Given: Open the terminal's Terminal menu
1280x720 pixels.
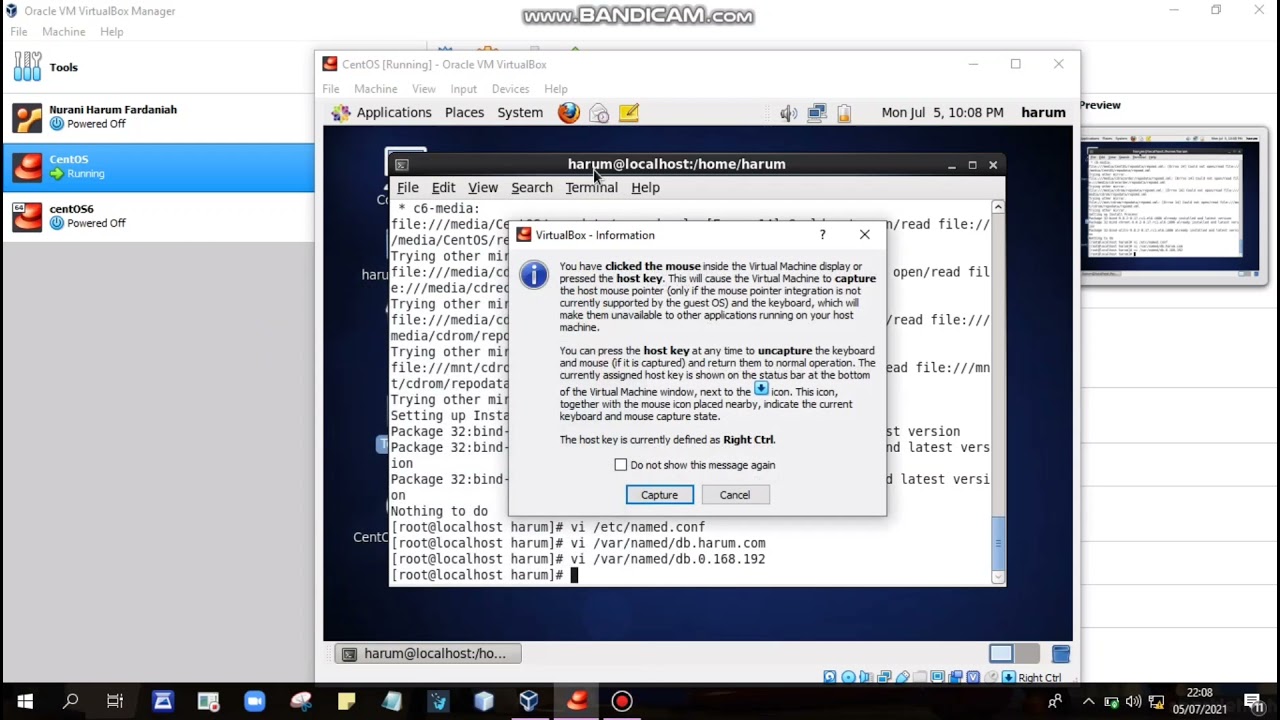Looking at the screenshot, I should pyautogui.click(x=591, y=188).
